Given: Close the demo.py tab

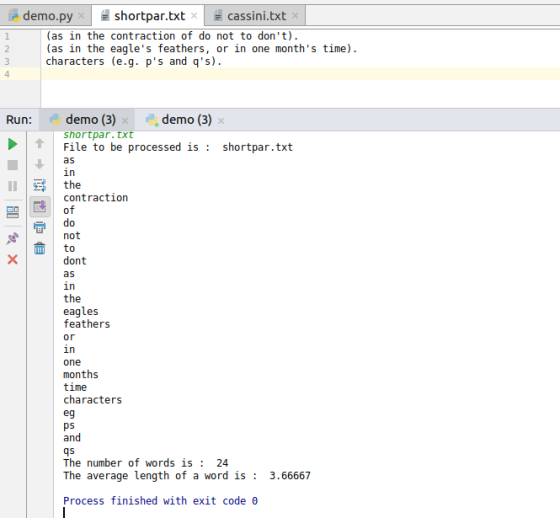Looking at the screenshot, I should click(x=81, y=16).
